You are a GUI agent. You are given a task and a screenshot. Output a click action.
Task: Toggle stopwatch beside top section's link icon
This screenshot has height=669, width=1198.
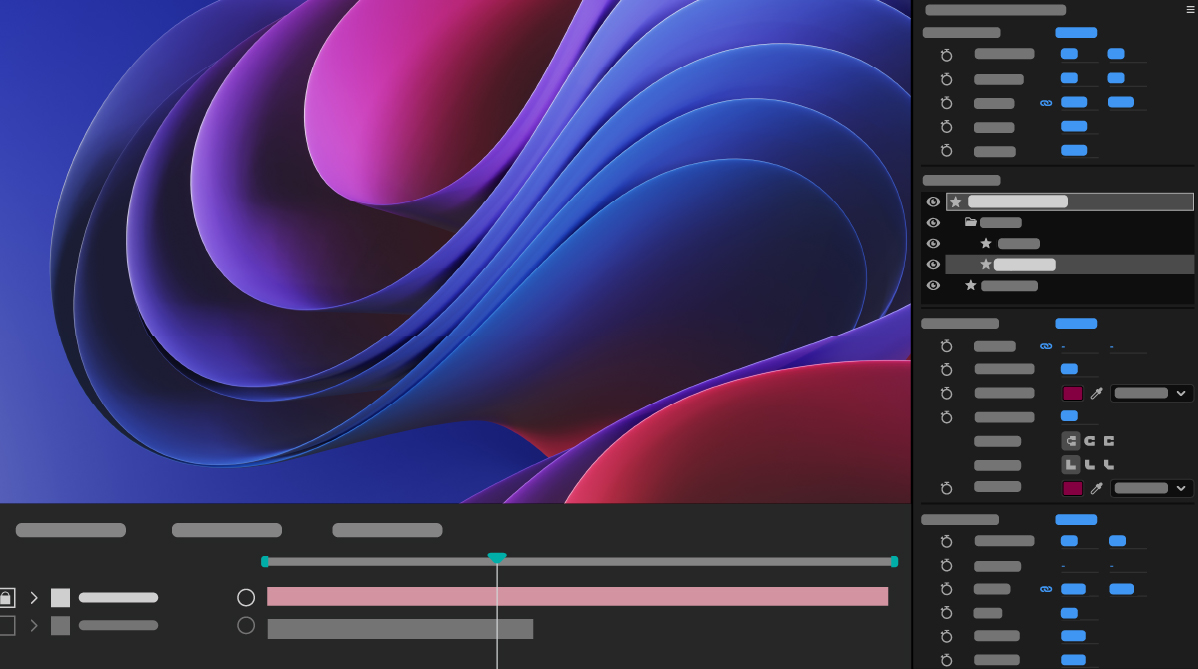click(946, 102)
